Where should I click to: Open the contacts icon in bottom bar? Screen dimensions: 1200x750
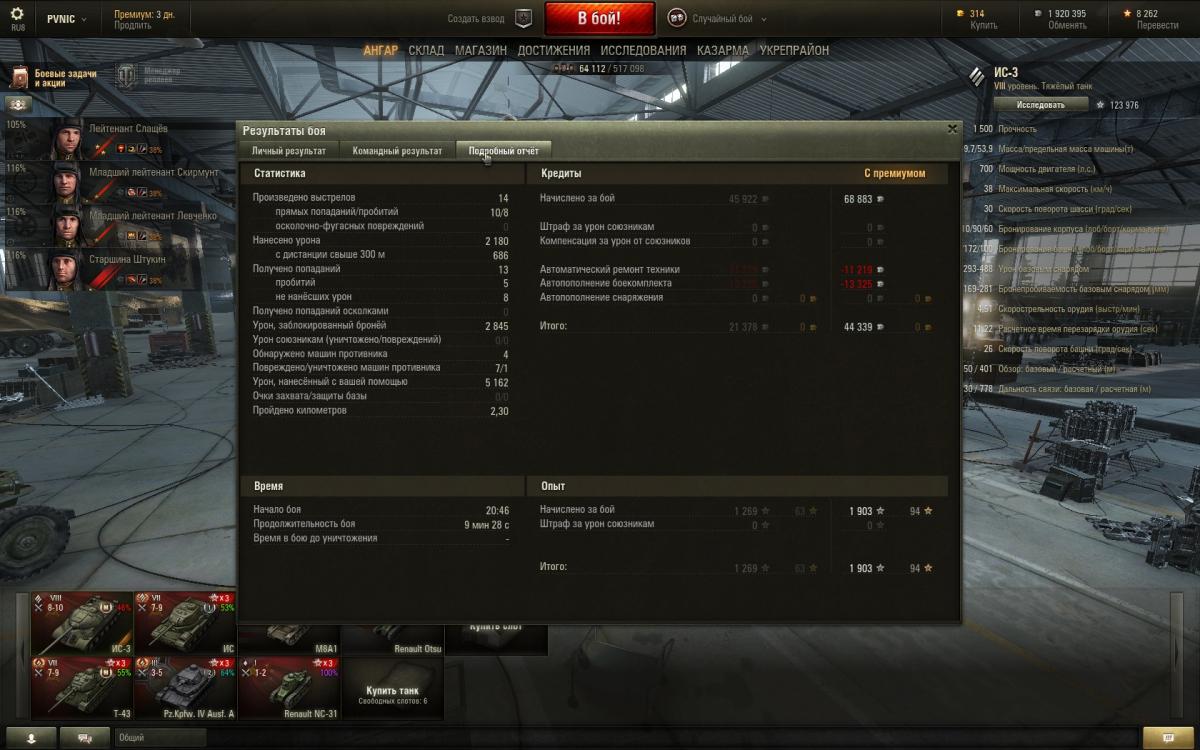coord(30,737)
